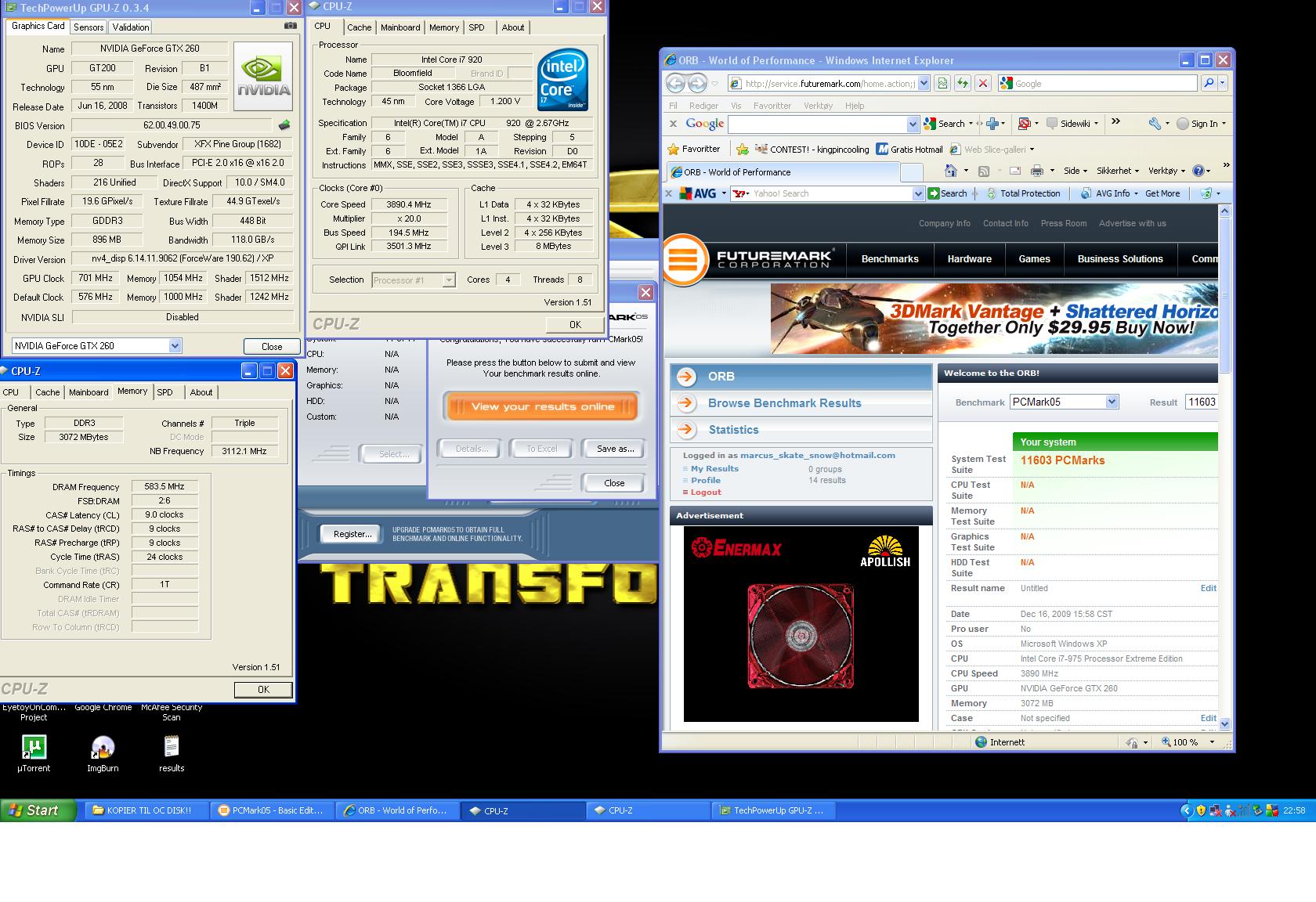Click the ORB arrow icon next to Statistics
This screenshot has height=902, width=1316.
click(x=686, y=429)
